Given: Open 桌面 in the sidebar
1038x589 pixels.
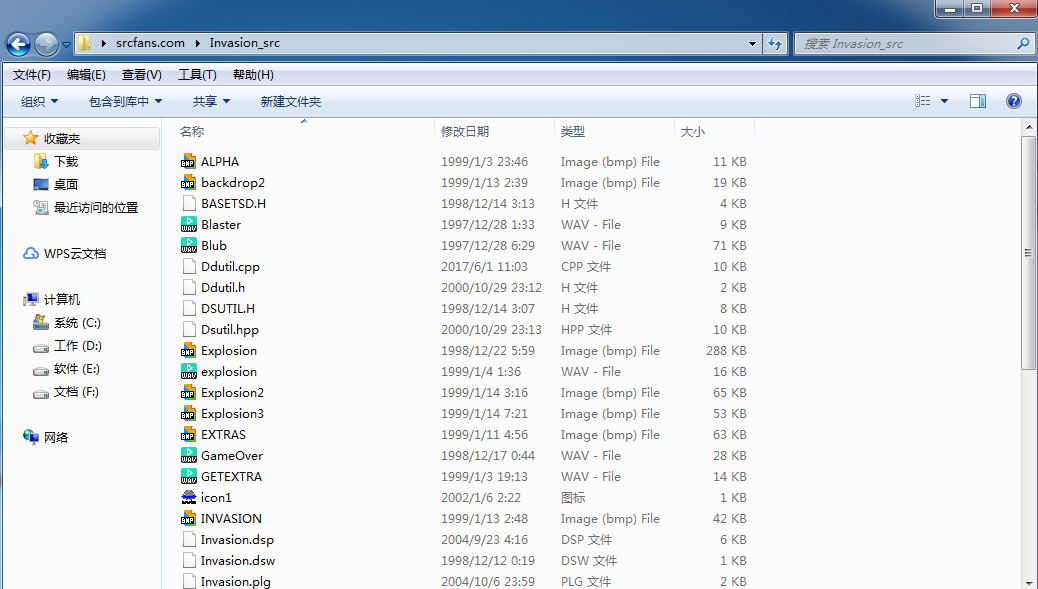Looking at the screenshot, I should [66, 185].
